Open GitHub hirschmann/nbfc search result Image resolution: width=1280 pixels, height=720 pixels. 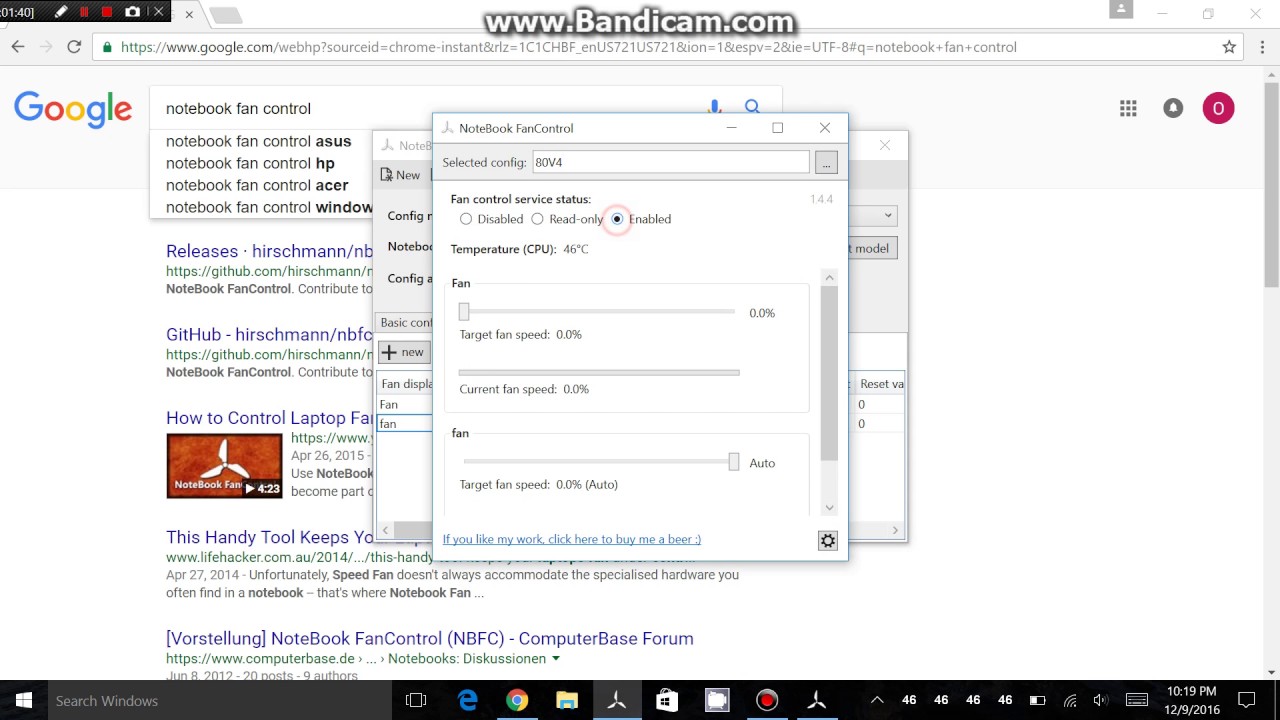pos(269,334)
